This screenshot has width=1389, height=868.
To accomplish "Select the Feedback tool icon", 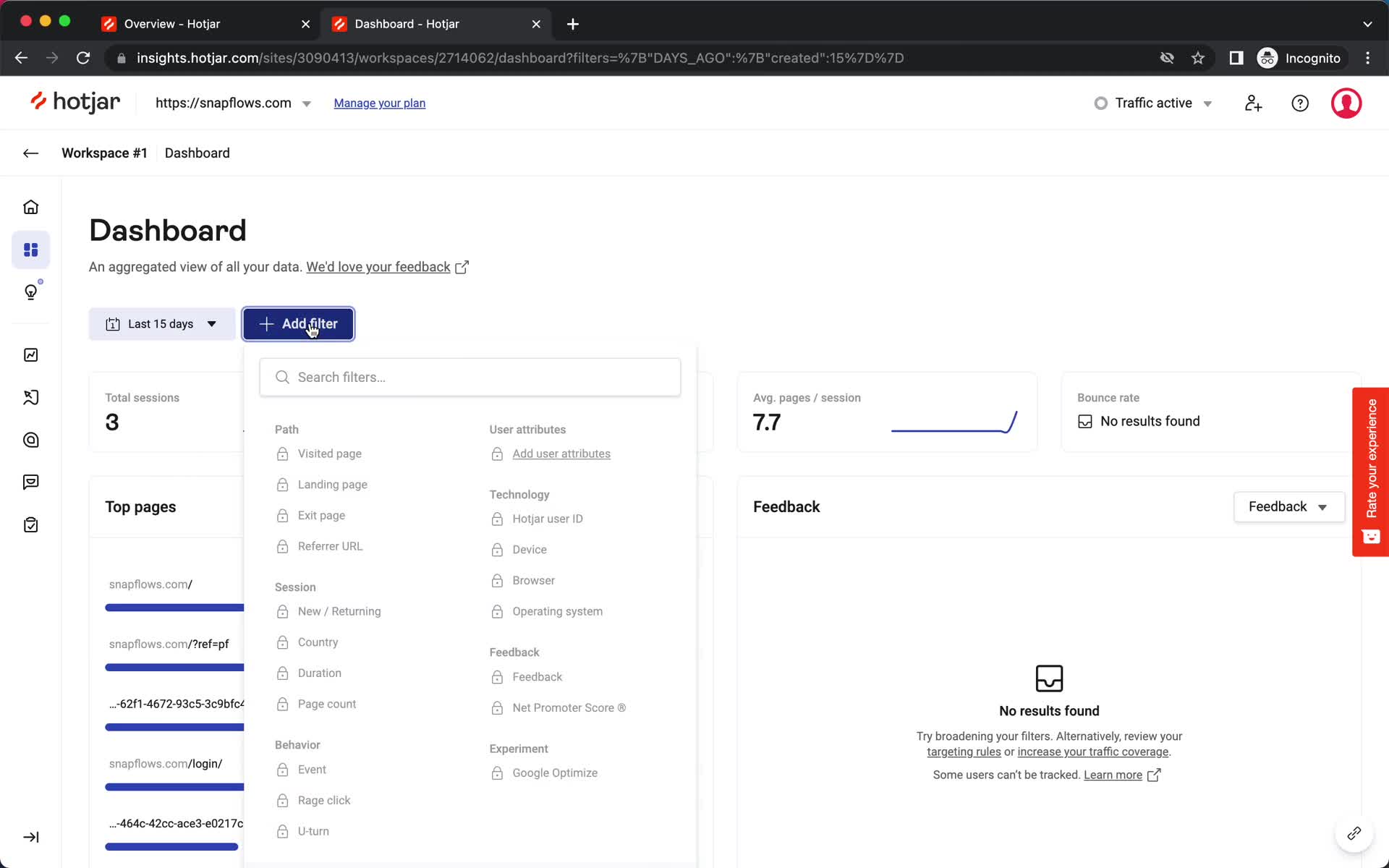I will (30, 482).
